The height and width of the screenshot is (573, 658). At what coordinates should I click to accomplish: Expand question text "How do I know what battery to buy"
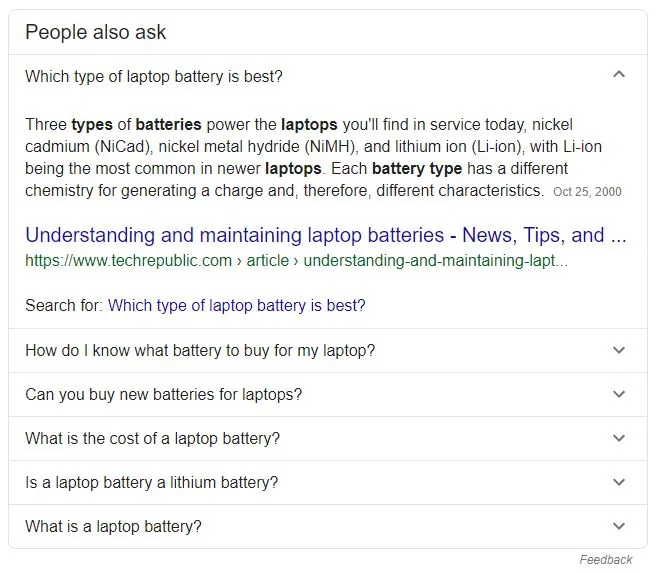[200, 351]
